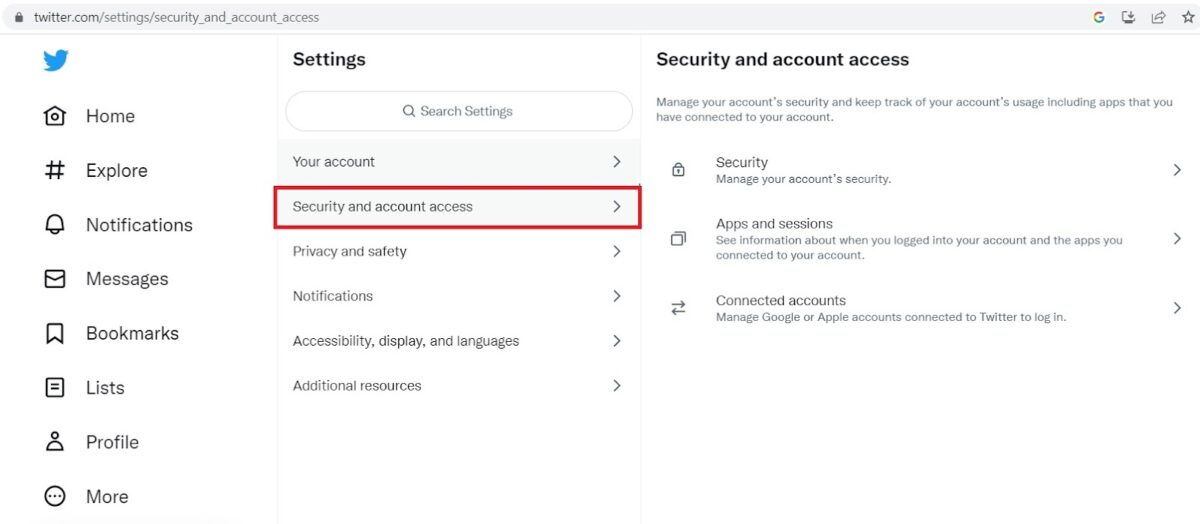
Task: Click the Twitter bird logo
Action: coord(55,61)
